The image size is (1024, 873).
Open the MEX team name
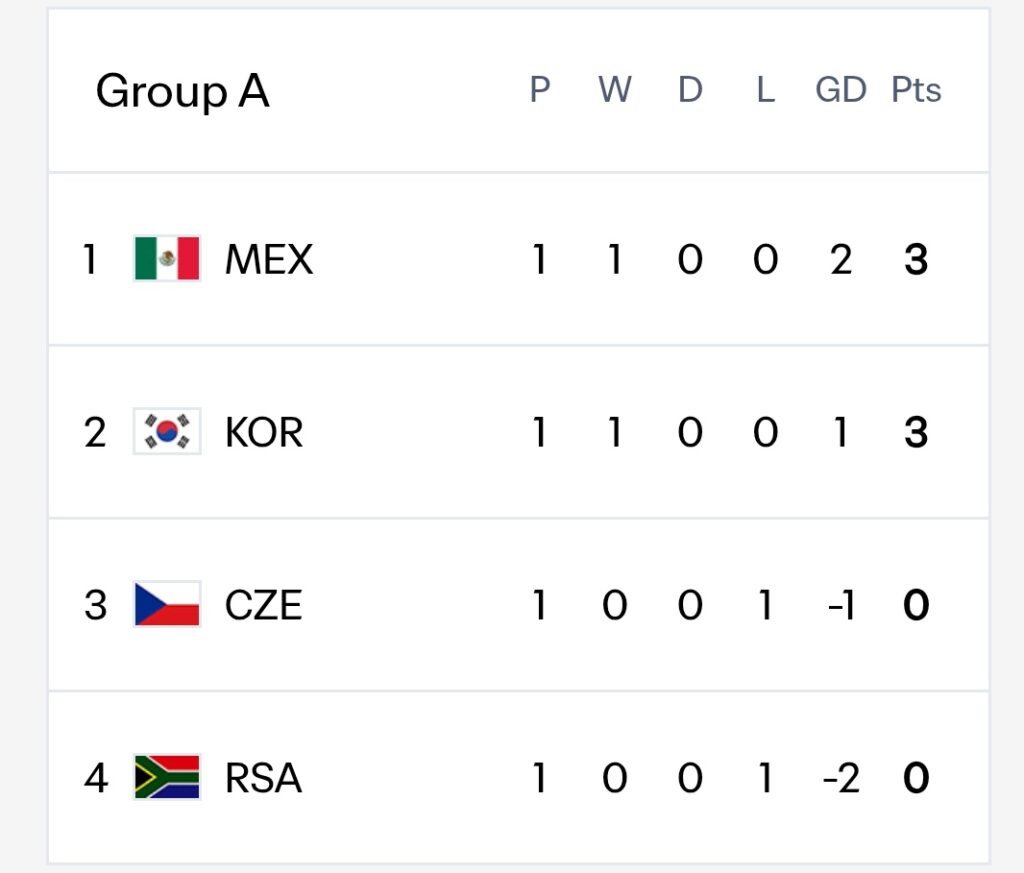coord(268,259)
